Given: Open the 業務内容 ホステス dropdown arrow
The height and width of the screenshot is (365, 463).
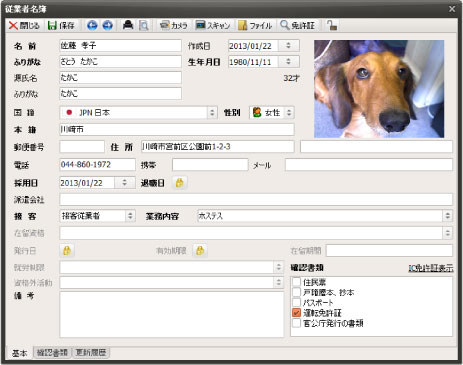Looking at the screenshot, I should pos(447,216).
